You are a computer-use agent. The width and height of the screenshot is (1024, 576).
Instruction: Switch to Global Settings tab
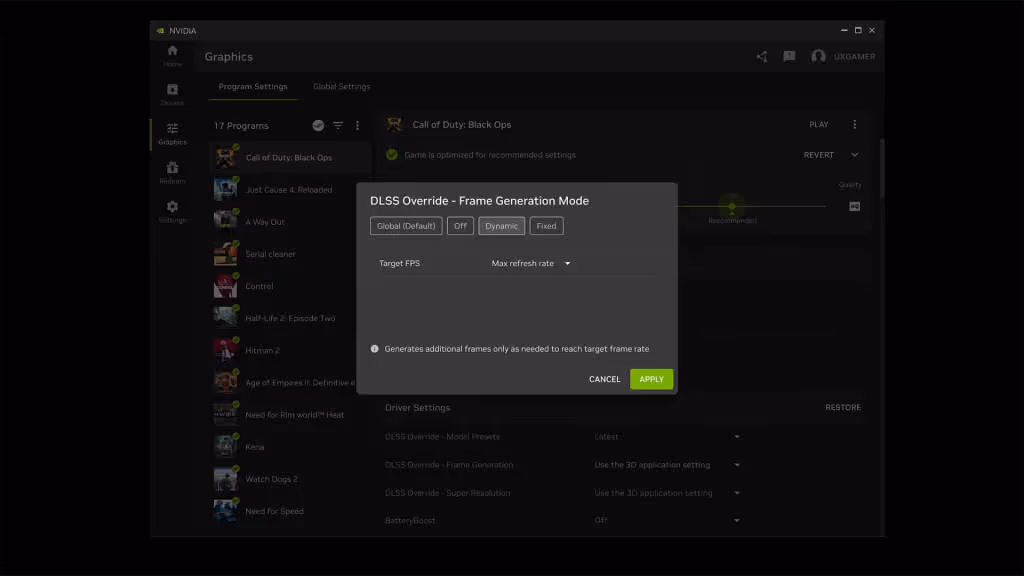tap(341, 87)
